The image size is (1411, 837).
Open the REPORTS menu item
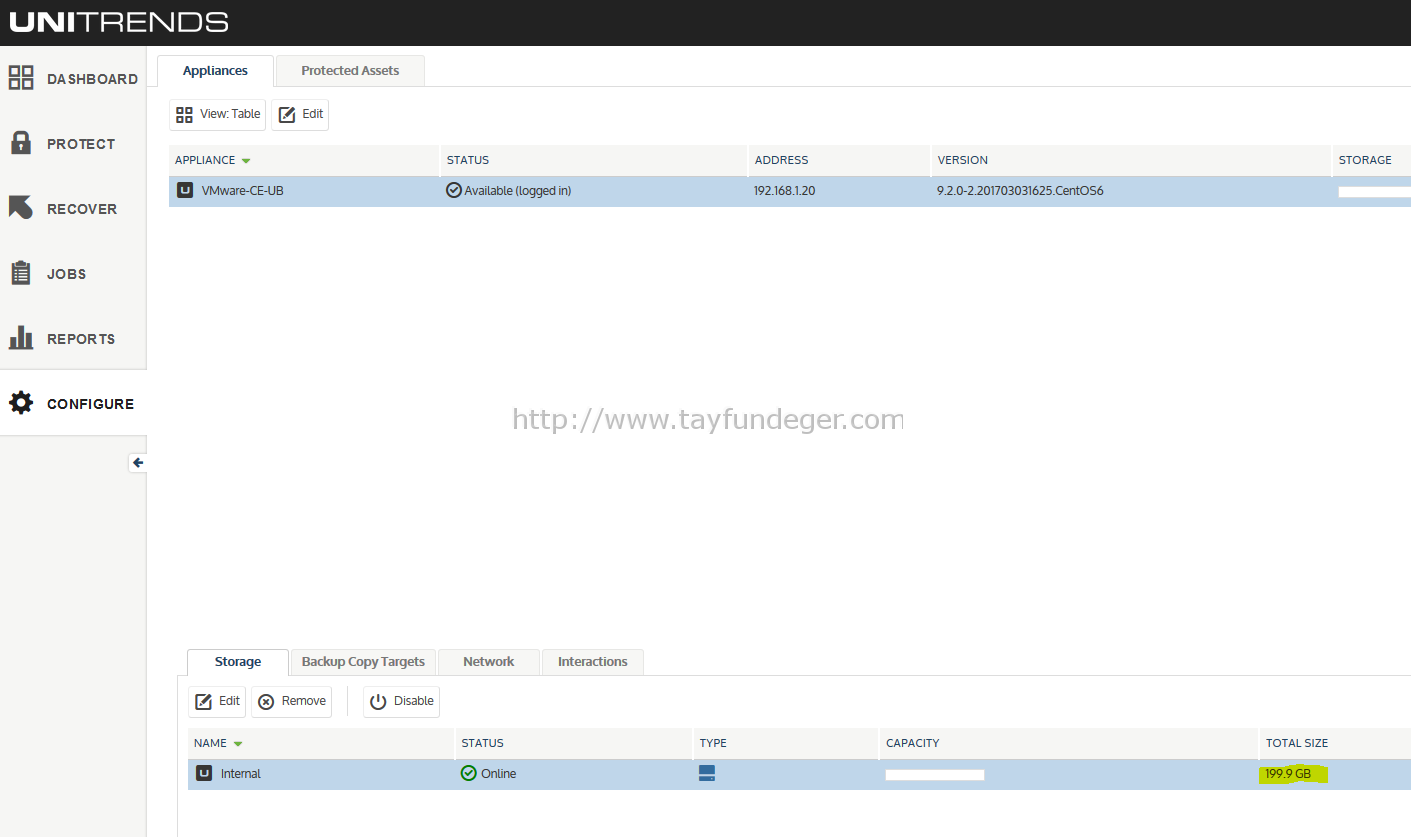(81, 339)
